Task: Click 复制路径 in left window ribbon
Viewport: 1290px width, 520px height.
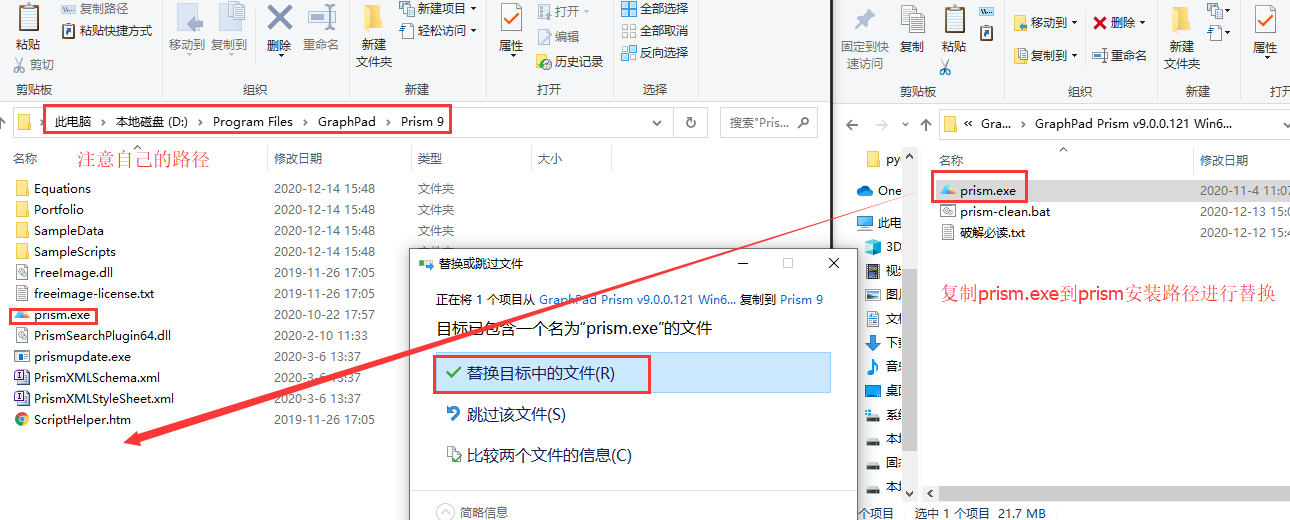Action: pyautogui.click(x=94, y=8)
